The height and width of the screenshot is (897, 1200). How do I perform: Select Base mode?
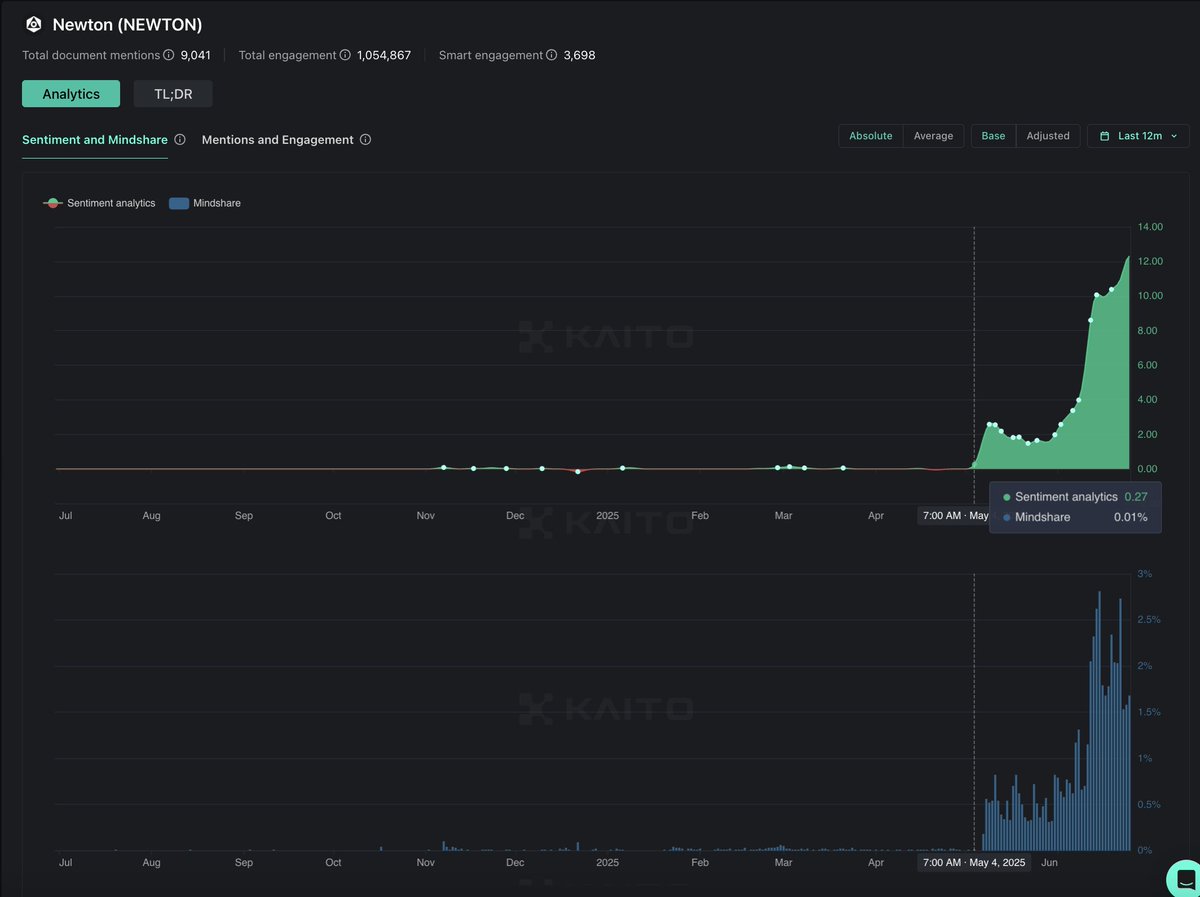point(993,136)
